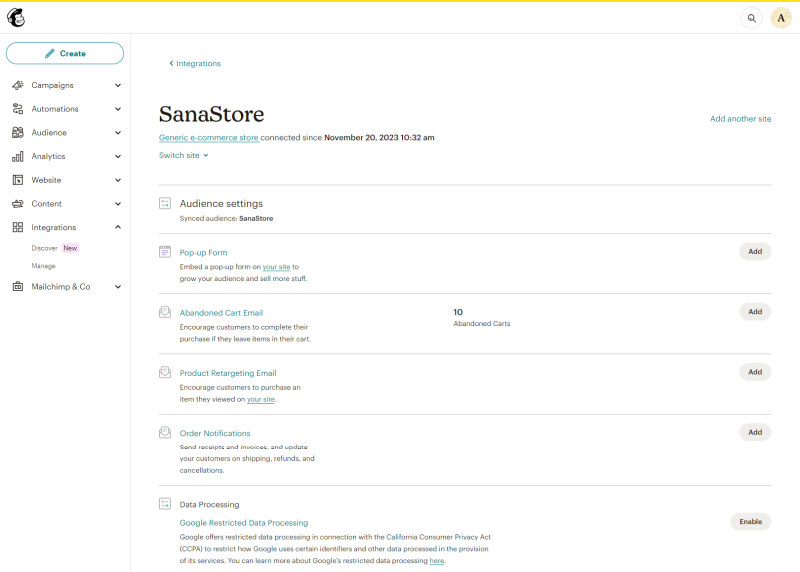Open the Abandoned Cart Email title link
800x572 pixels.
pyautogui.click(x=221, y=313)
